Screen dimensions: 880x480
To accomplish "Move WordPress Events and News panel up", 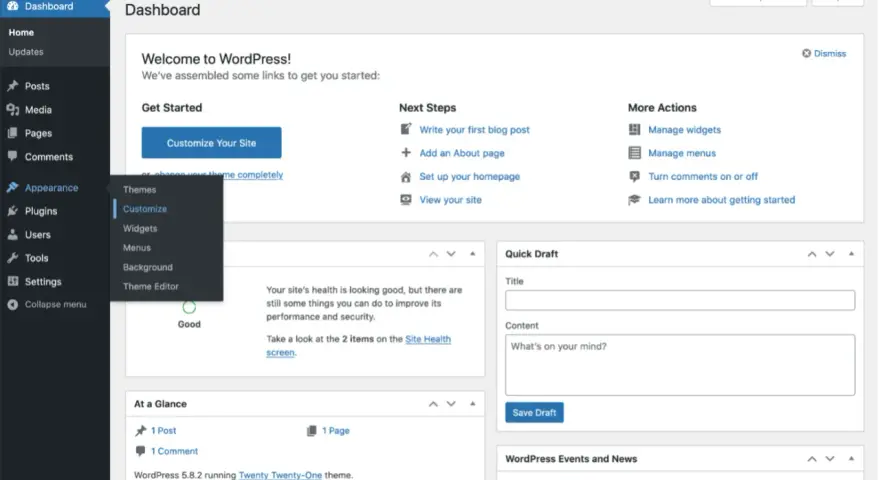I will (812, 459).
